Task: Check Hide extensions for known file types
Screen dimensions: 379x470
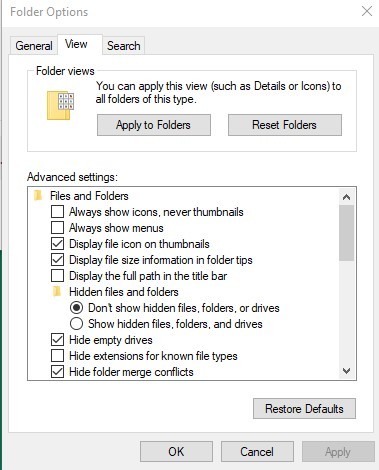Action: (x=57, y=356)
